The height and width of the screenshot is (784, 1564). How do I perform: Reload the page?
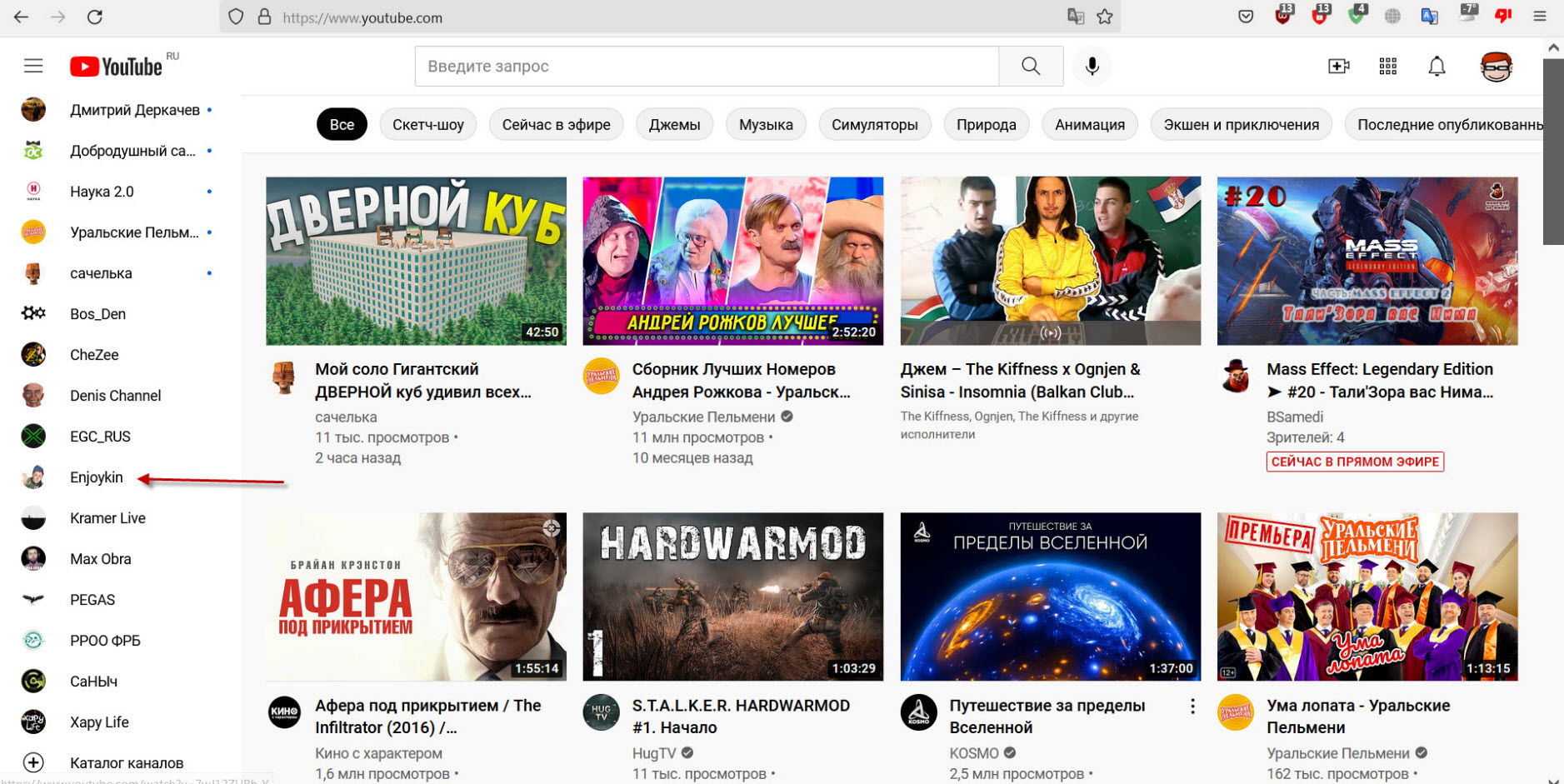pos(95,17)
